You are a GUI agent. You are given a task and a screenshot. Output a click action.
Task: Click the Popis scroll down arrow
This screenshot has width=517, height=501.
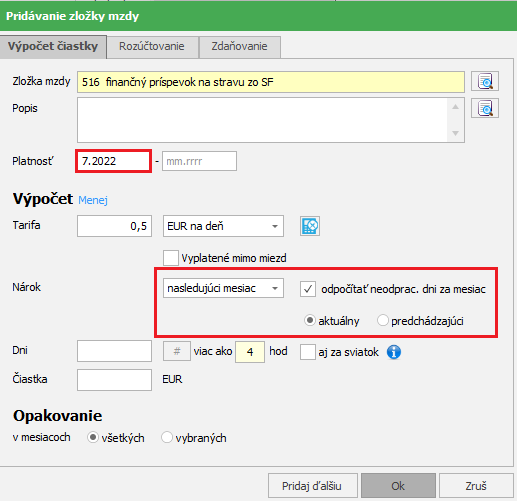pyautogui.click(x=455, y=133)
